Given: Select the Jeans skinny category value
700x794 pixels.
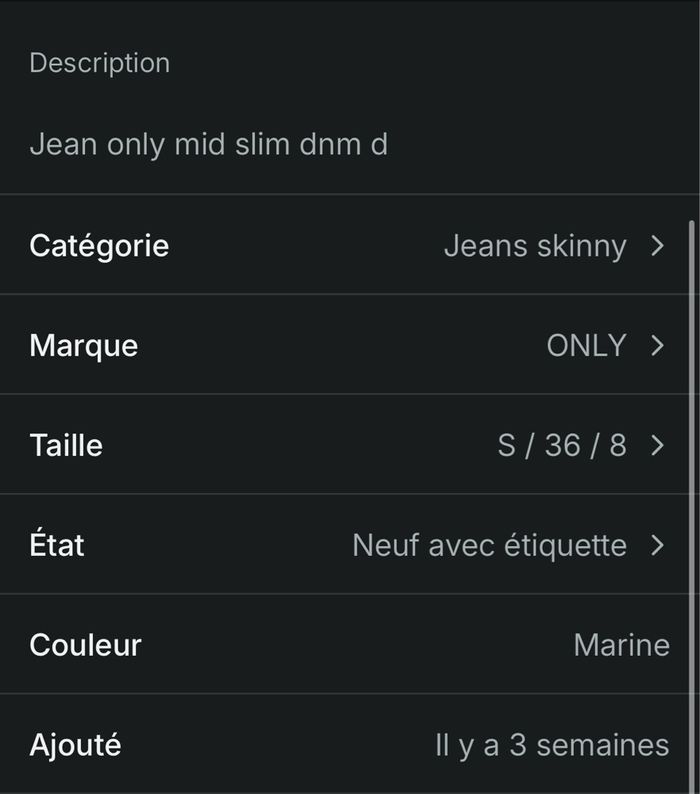Looking at the screenshot, I should point(535,246).
